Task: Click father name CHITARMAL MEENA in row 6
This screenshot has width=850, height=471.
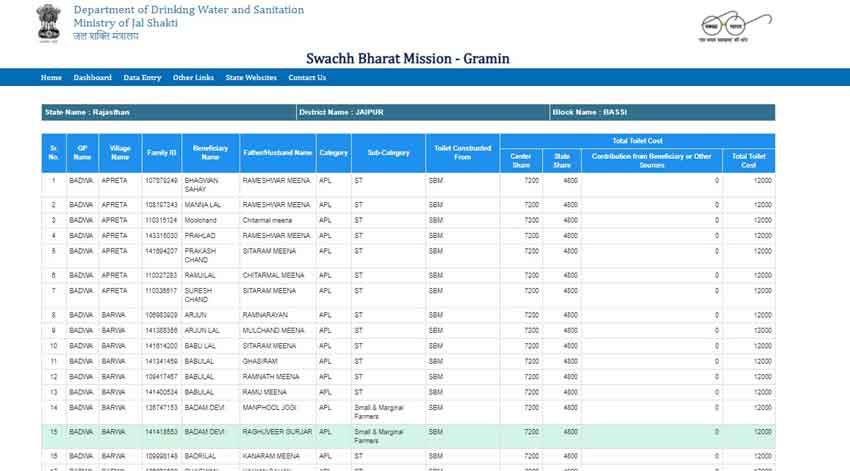Action: point(273,275)
